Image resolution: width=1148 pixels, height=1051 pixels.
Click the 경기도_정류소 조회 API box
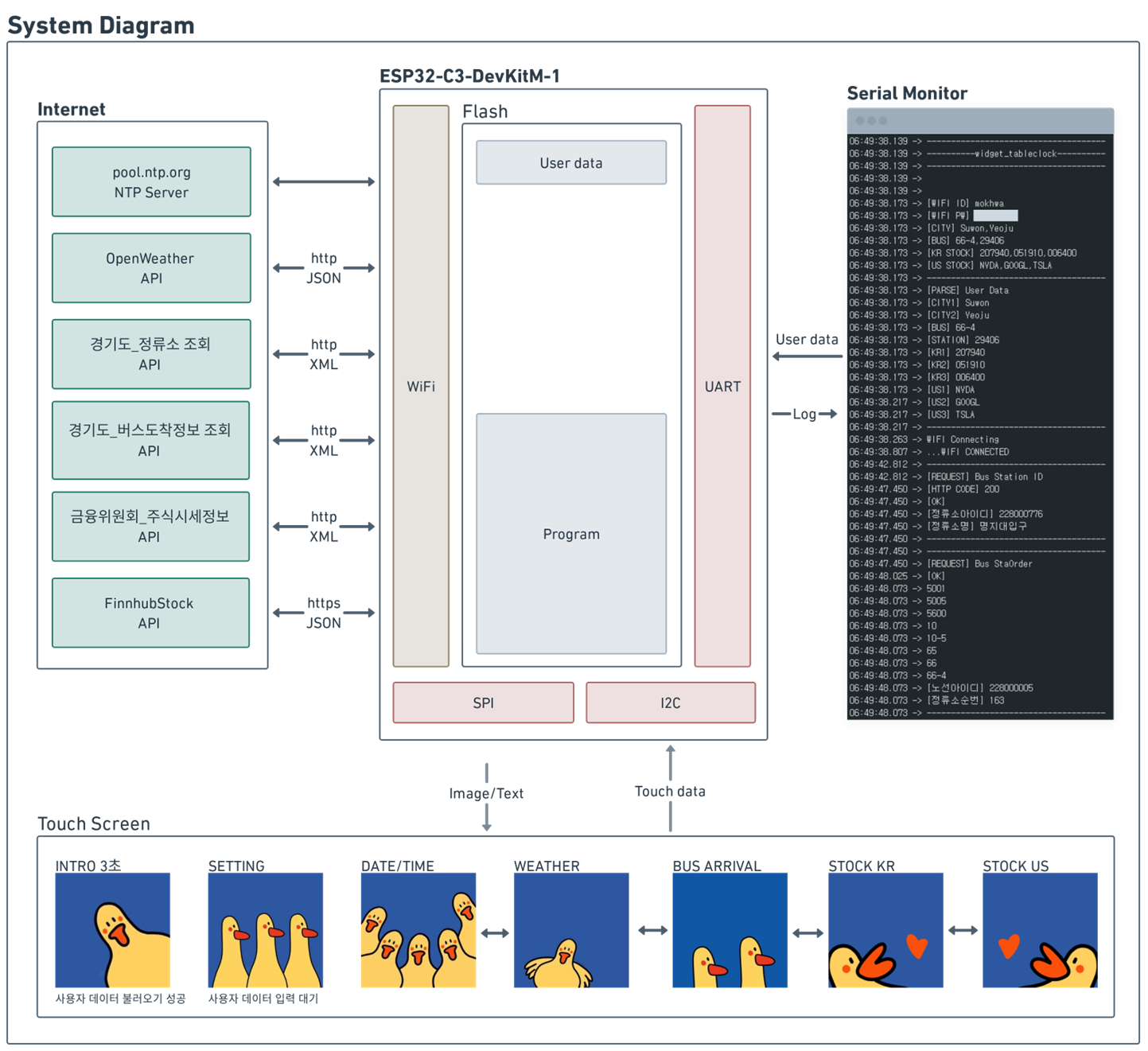point(151,354)
